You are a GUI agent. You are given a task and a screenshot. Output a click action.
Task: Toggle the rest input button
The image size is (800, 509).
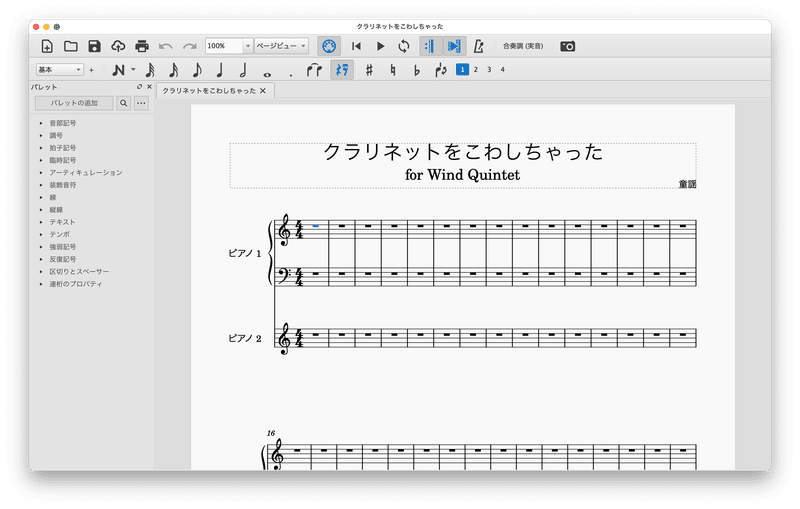[342, 70]
